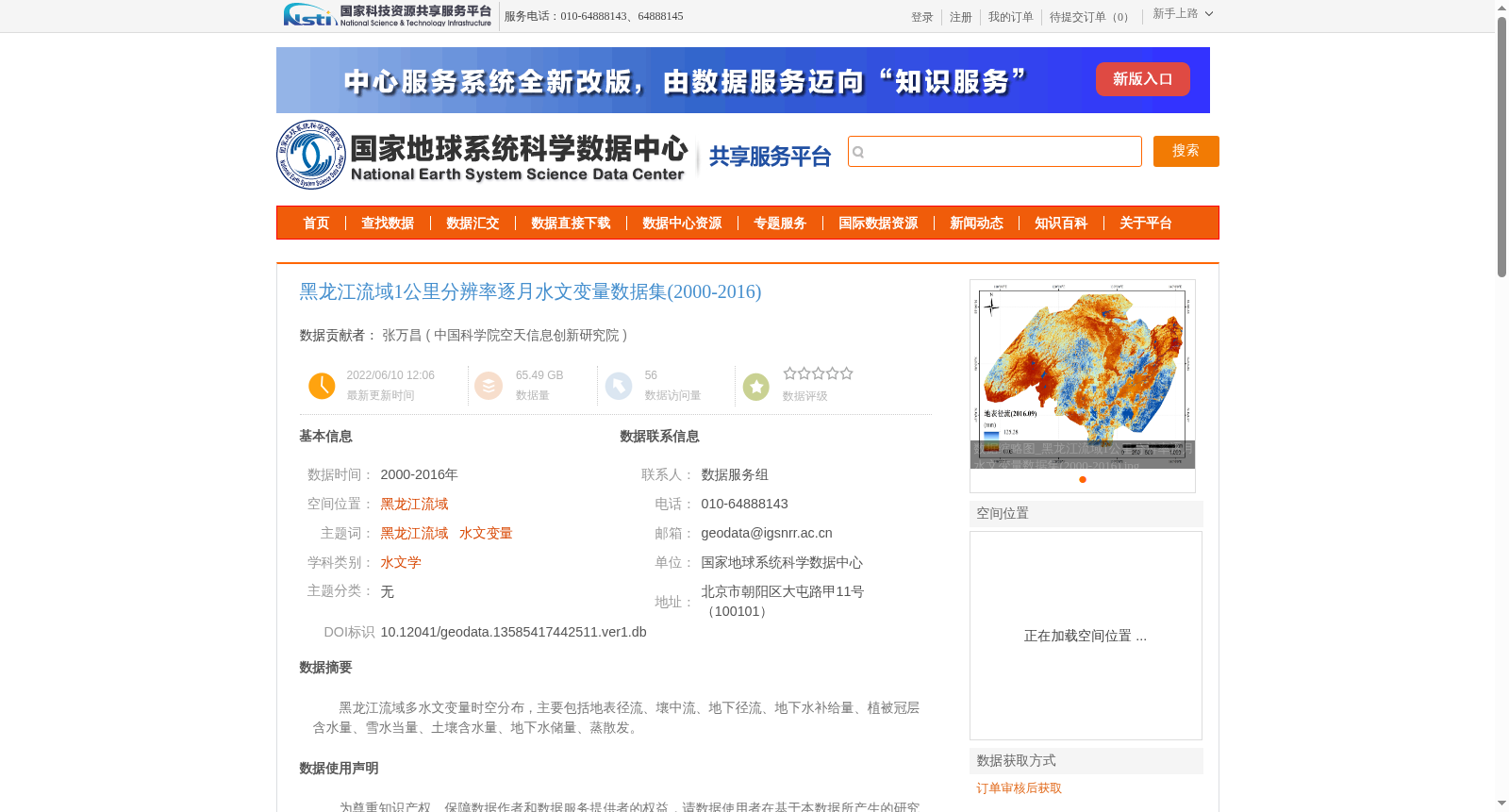Viewport: 1509px width, 812px height.
Task: Click 共享服务平台 header text
Action: (770, 157)
